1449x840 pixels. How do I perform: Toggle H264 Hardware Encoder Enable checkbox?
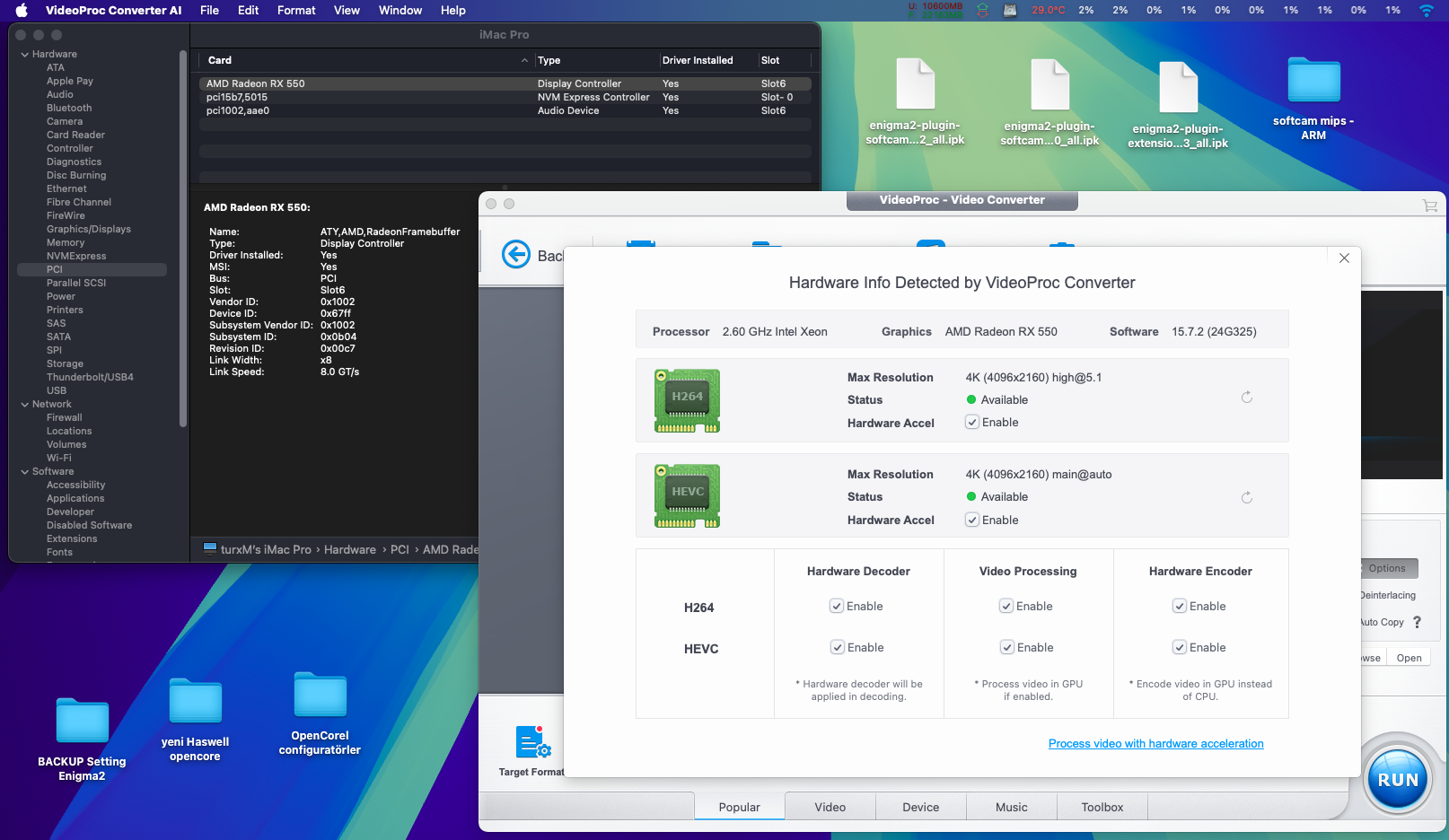tap(1180, 607)
